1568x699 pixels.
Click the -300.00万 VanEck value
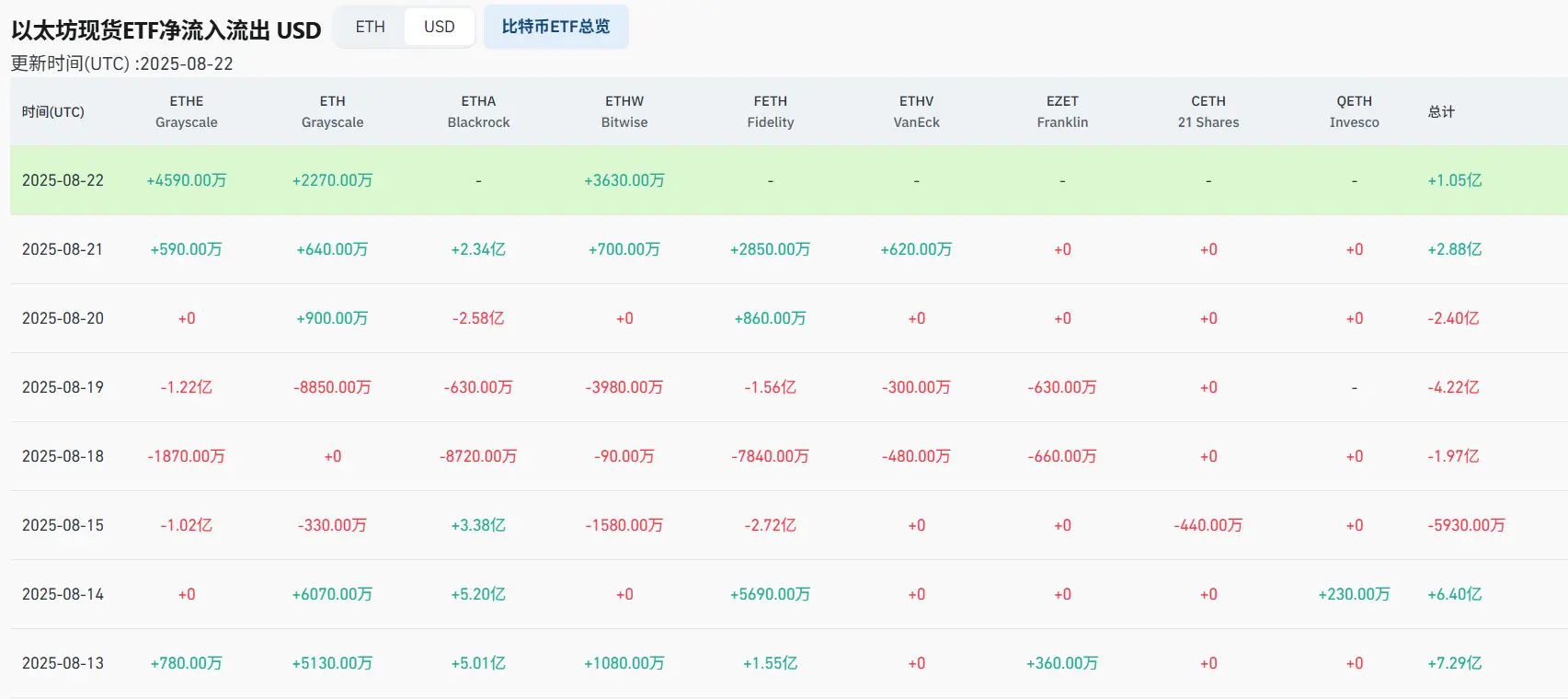[917, 387]
